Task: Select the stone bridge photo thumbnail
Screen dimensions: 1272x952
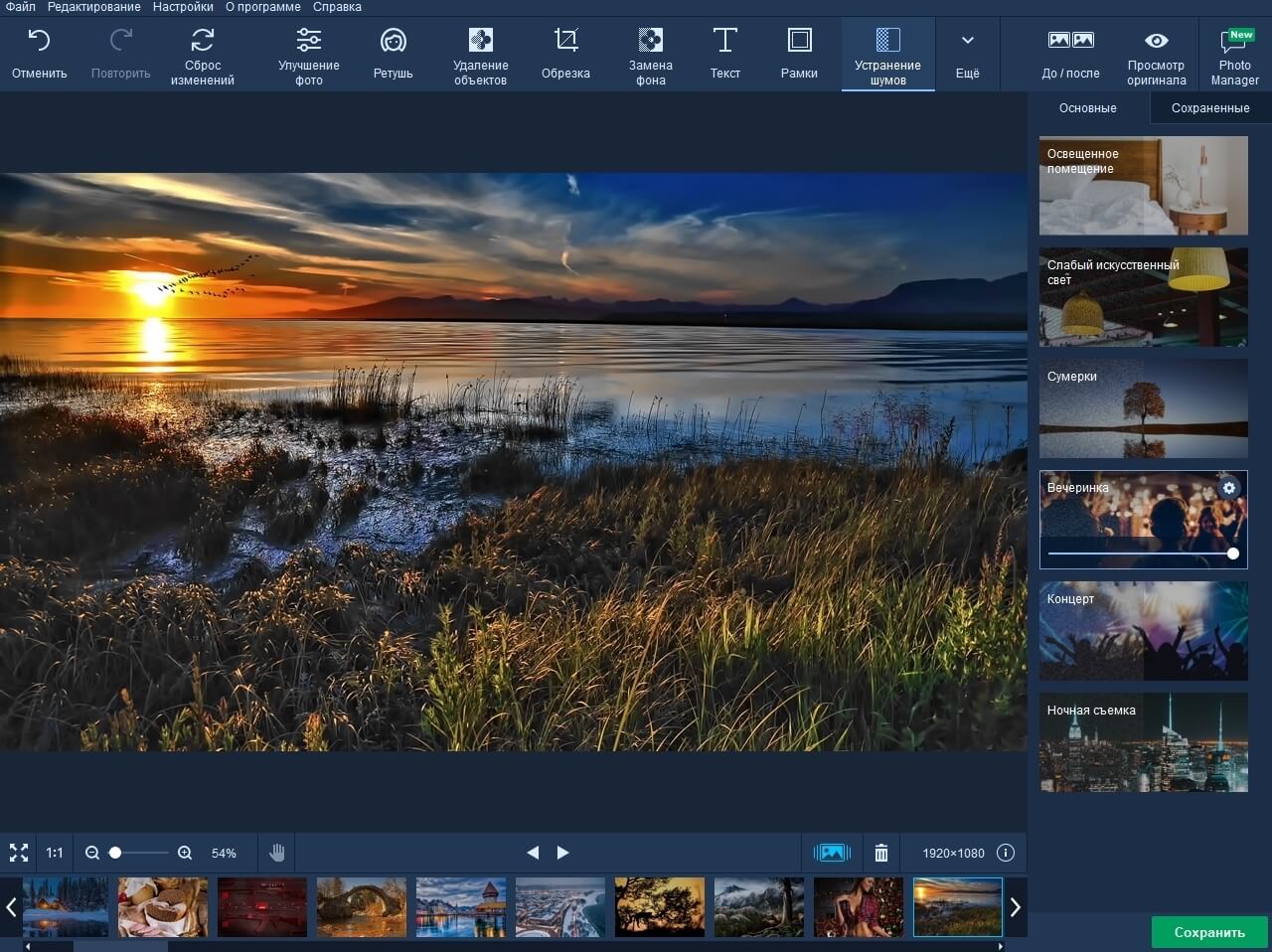Action: (x=362, y=906)
